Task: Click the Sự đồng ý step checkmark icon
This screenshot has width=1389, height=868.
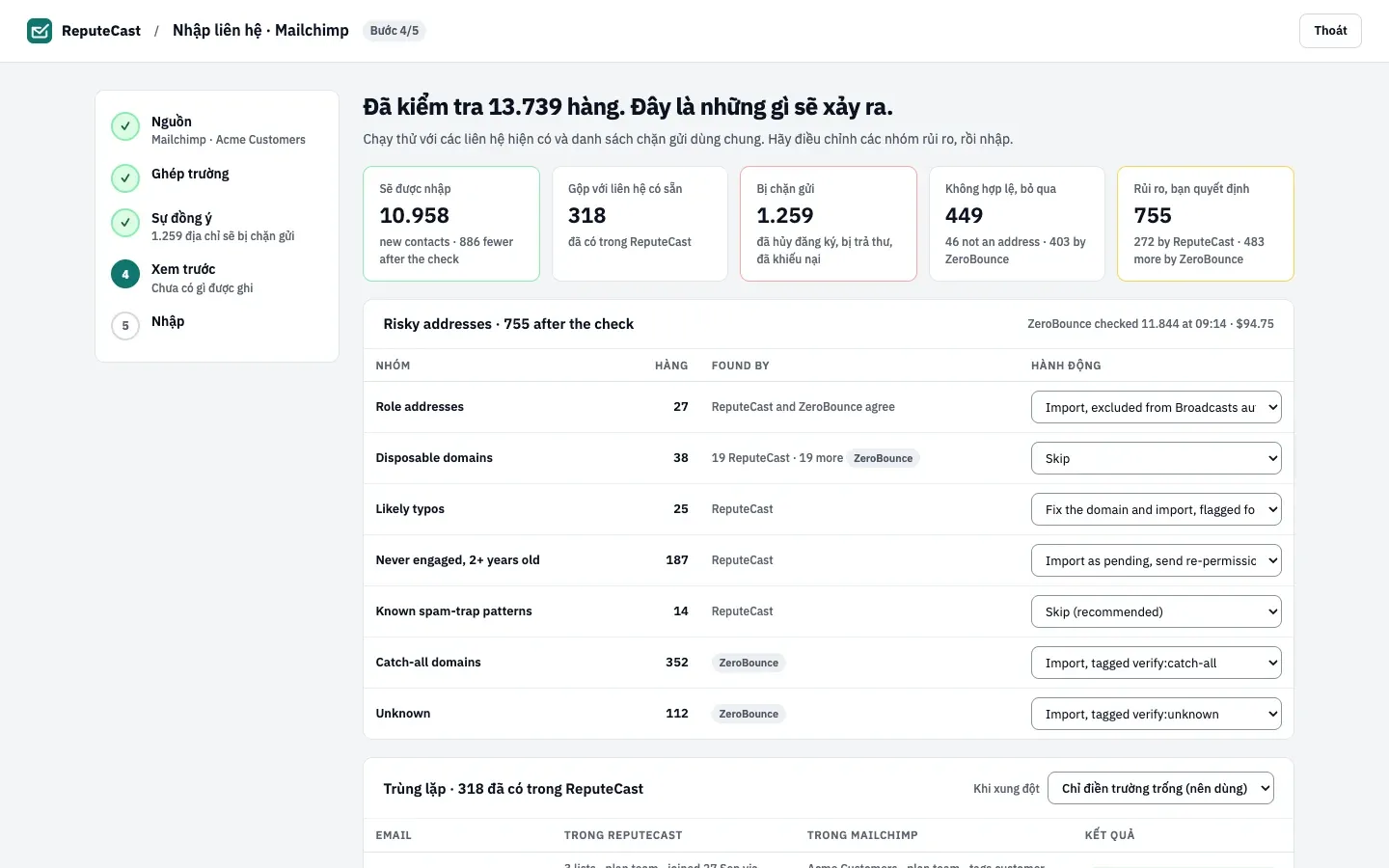Action: (x=125, y=223)
